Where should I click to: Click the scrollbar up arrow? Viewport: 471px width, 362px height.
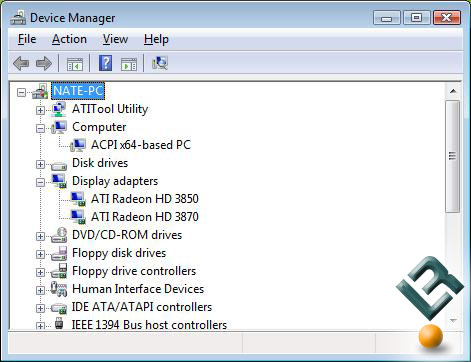click(453, 91)
